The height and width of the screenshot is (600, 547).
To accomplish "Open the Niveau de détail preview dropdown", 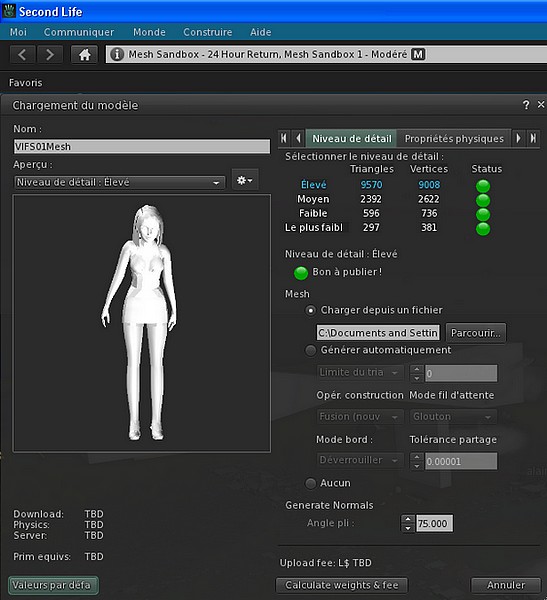I will point(119,183).
